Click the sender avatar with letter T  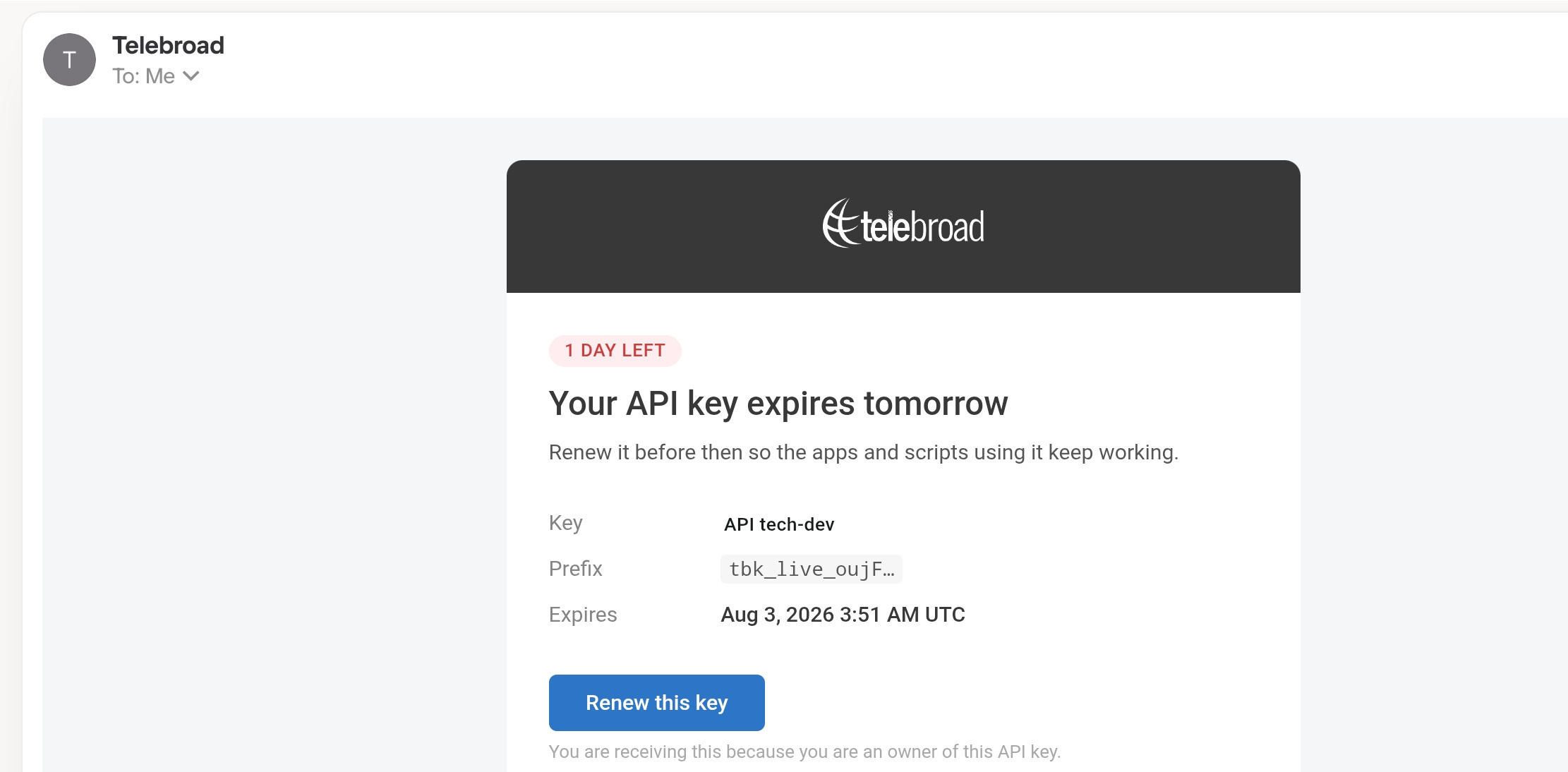coord(69,60)
